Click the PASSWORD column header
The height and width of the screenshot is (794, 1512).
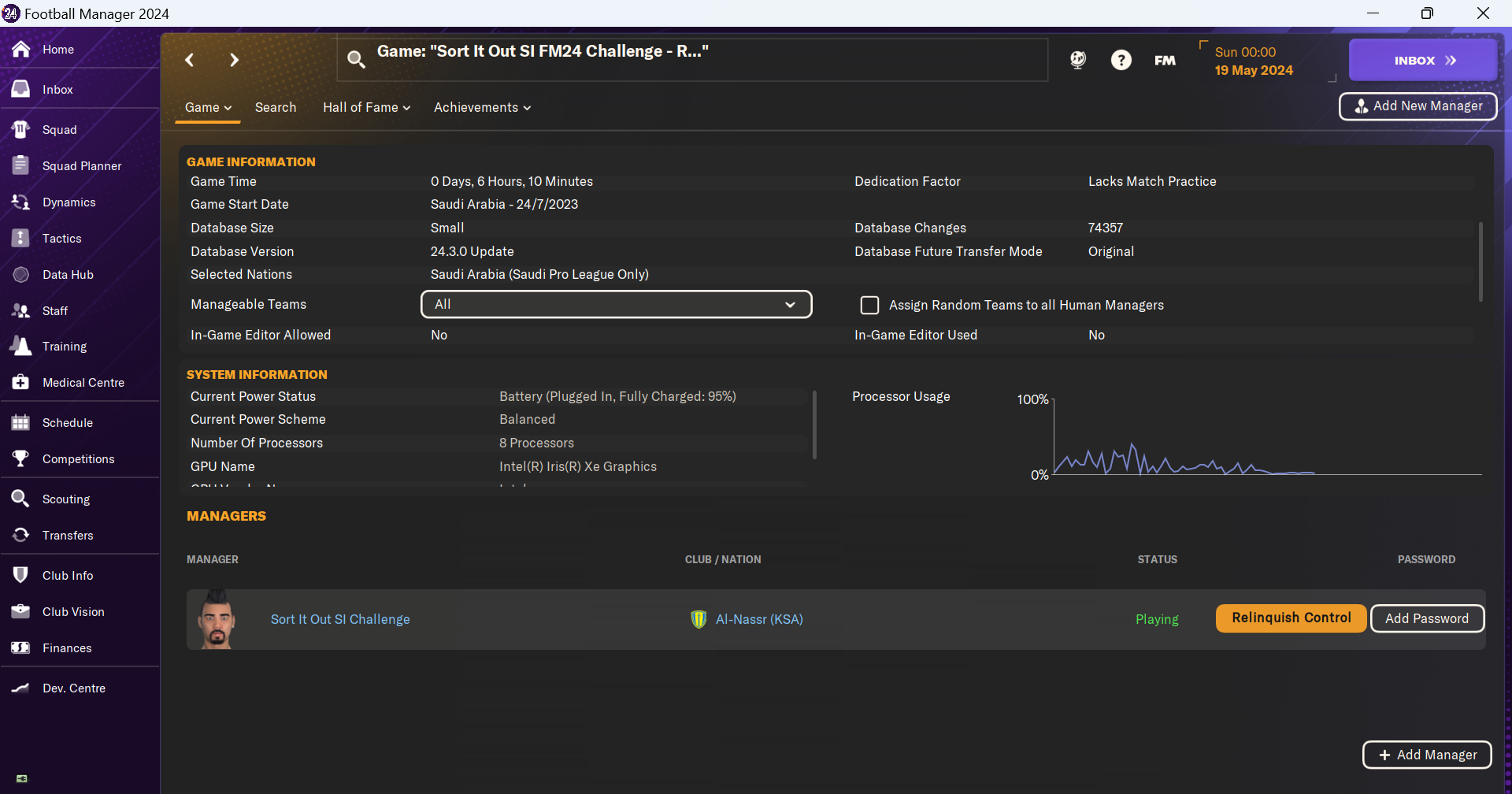(1426, 559)
